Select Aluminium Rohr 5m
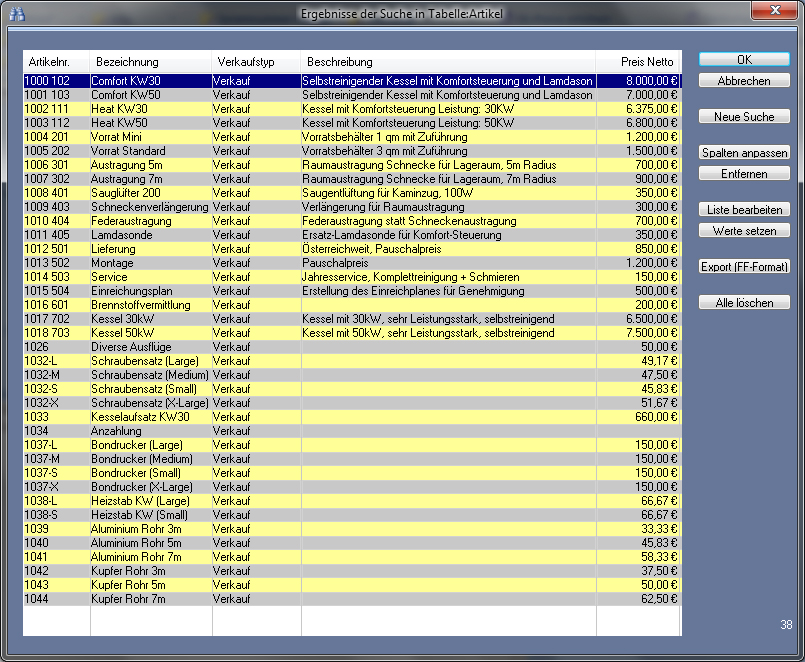Screen dimensions: 805x662 [352, 543]
